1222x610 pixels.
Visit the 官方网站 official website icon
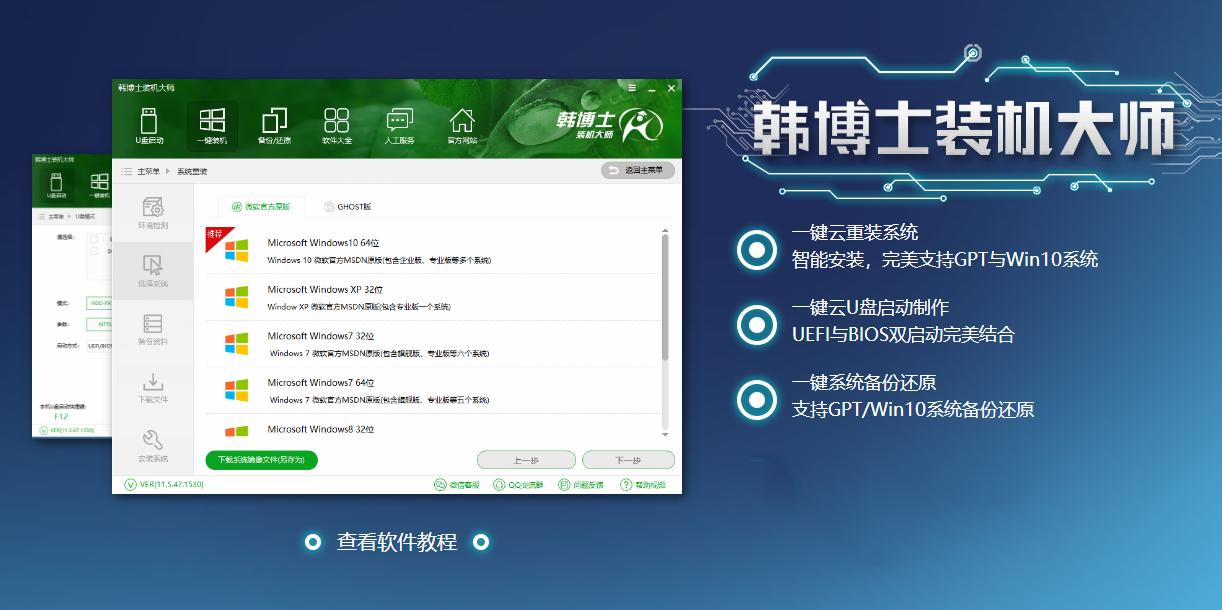pyautogui.click(x=462, y=122)
